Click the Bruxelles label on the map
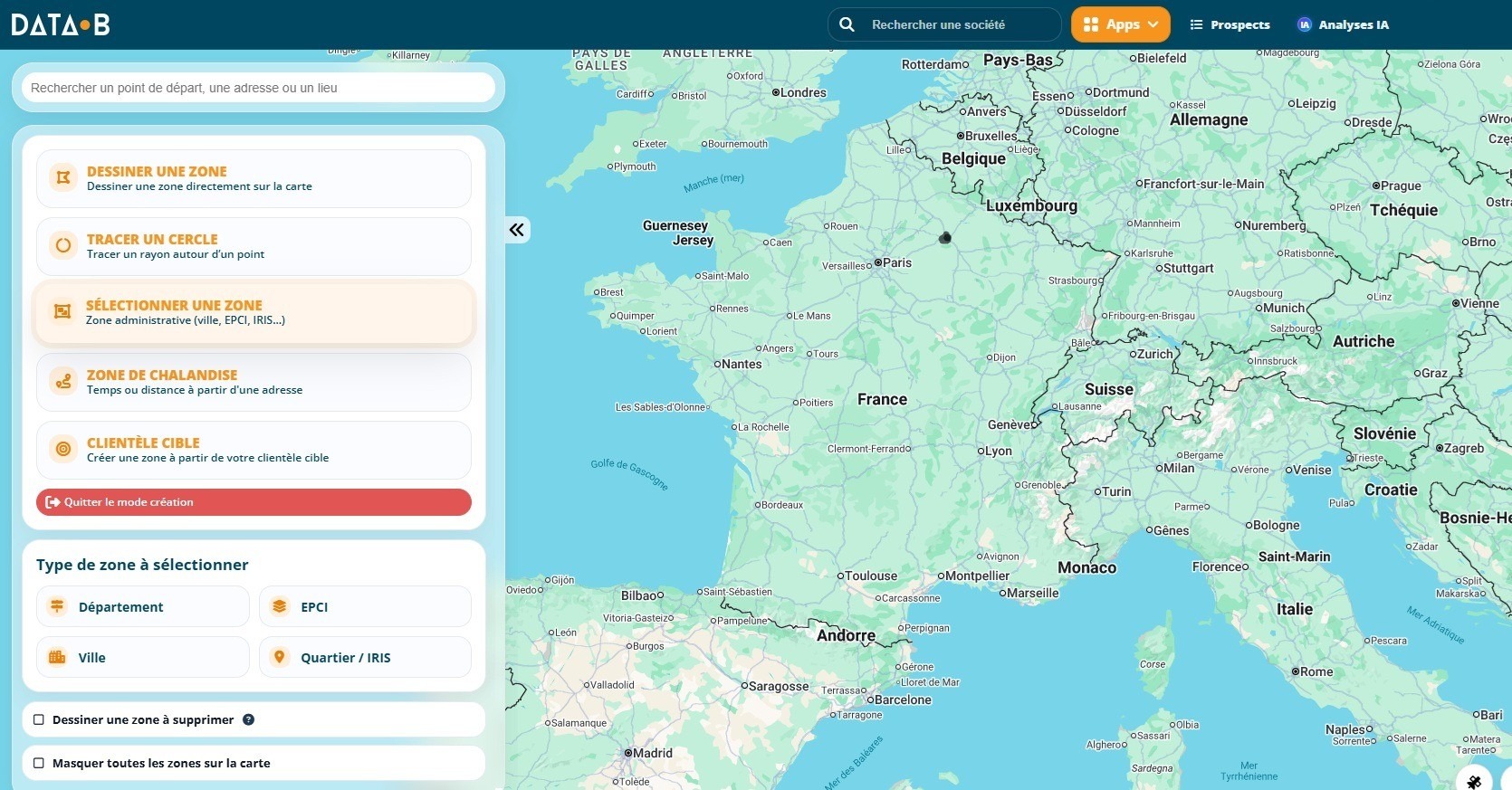The height and width of the screenshot is (790, 1512). (990, 136)
